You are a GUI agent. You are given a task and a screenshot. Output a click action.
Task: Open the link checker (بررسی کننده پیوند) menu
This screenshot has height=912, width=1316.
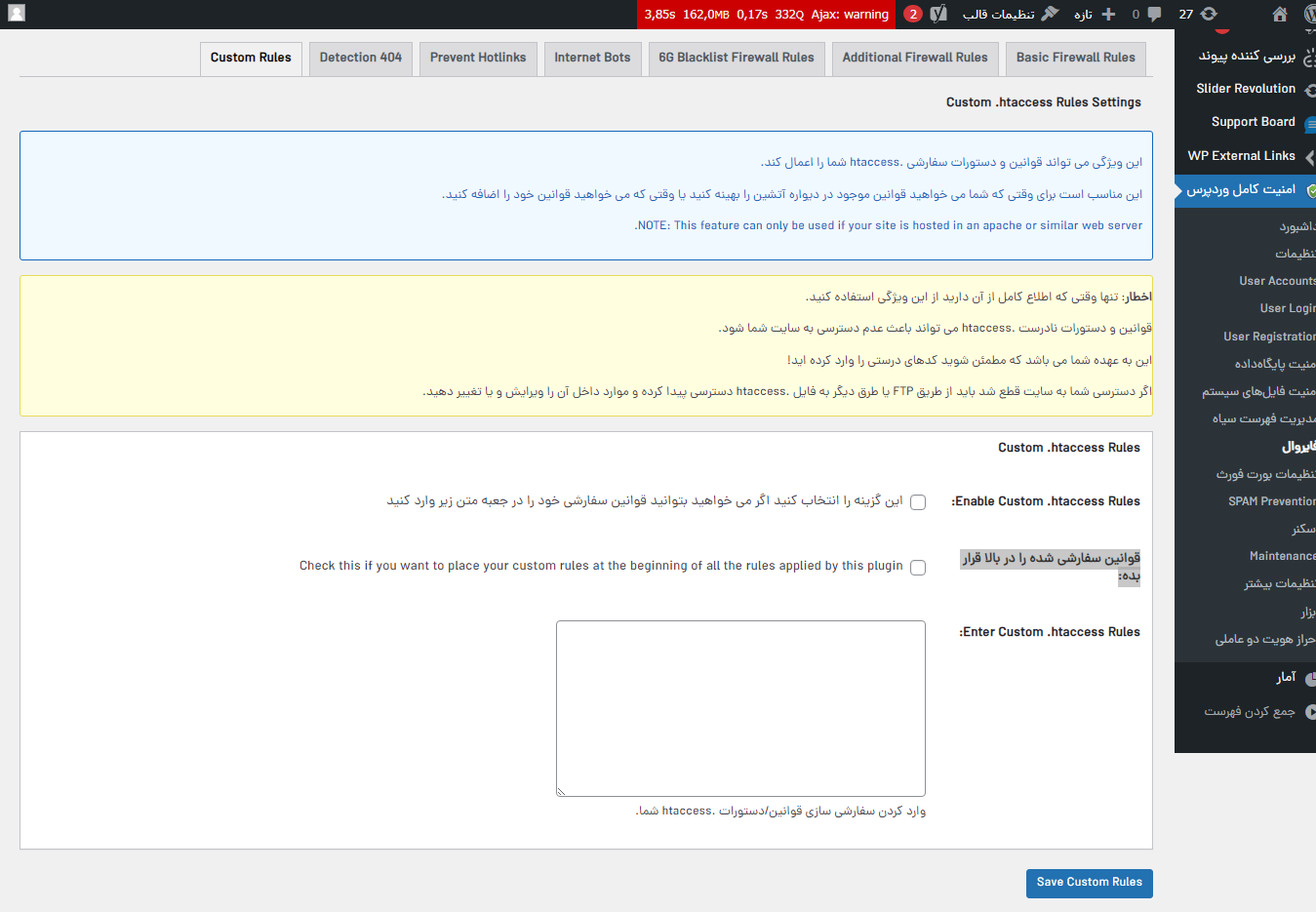tap(1247, 56)
